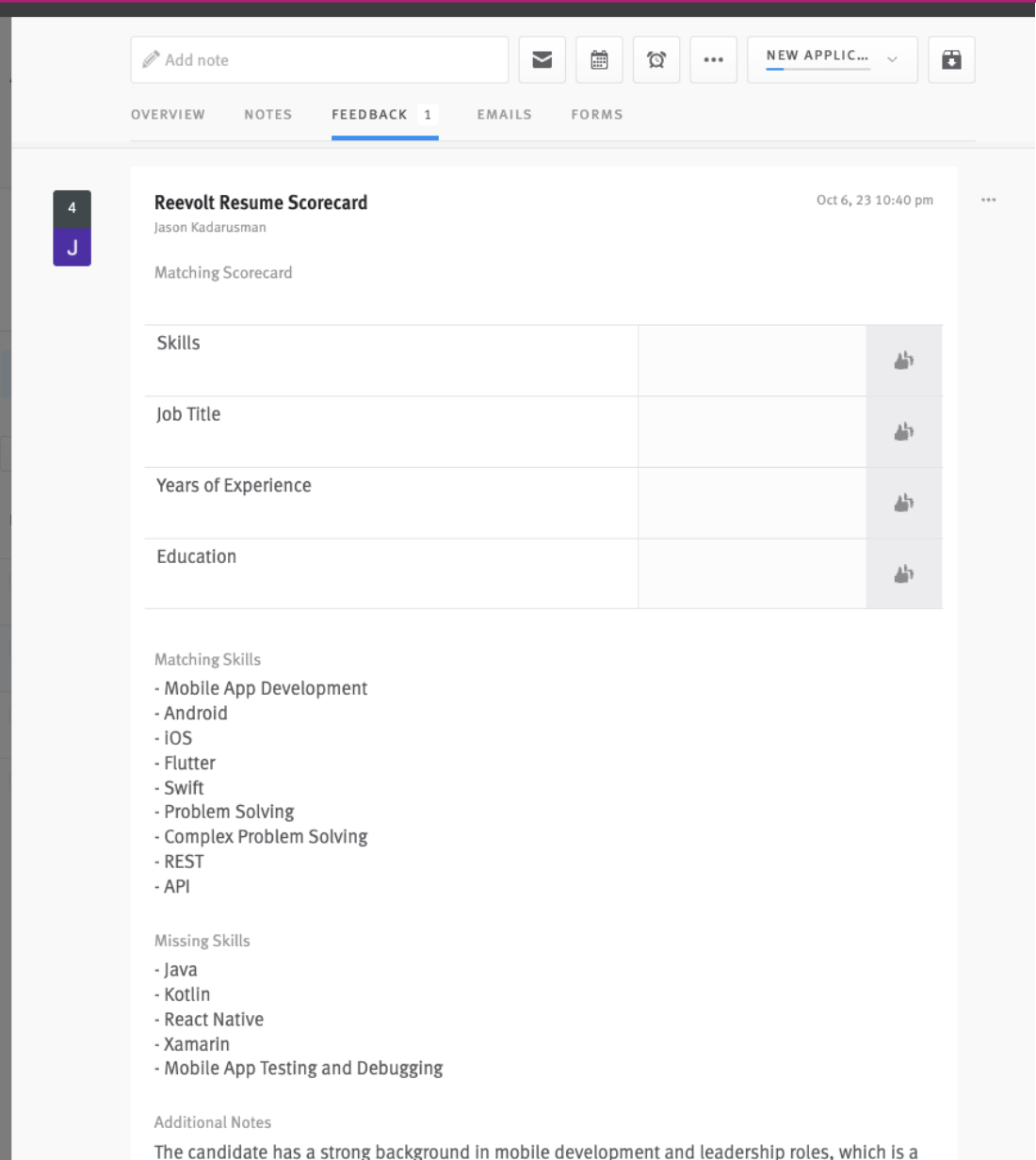Image resolution: width=1036 pixels, height=1160 pixels.
Task: Click the score 4 badge
Action: click(x=72, y=208)
